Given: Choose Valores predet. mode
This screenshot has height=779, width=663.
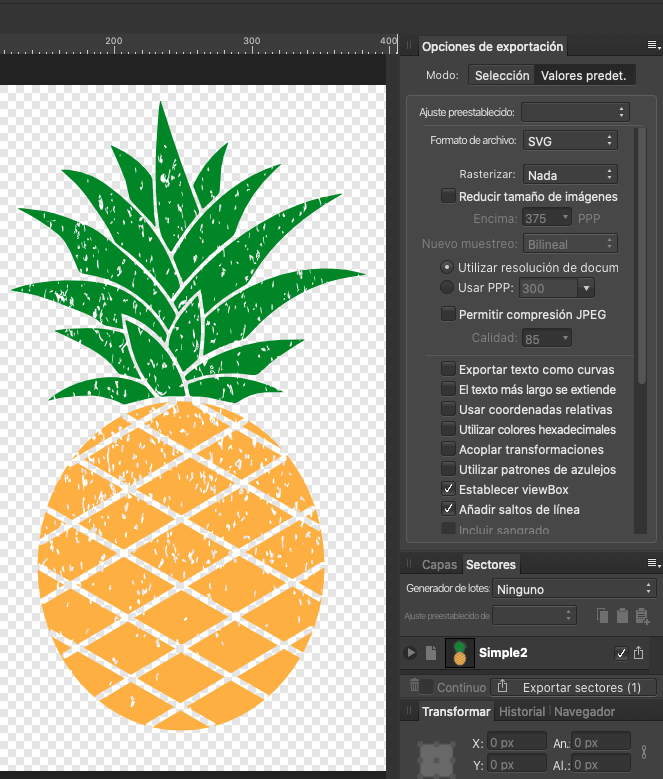Looking at the screenshot, I should click(x=584, y=75).
